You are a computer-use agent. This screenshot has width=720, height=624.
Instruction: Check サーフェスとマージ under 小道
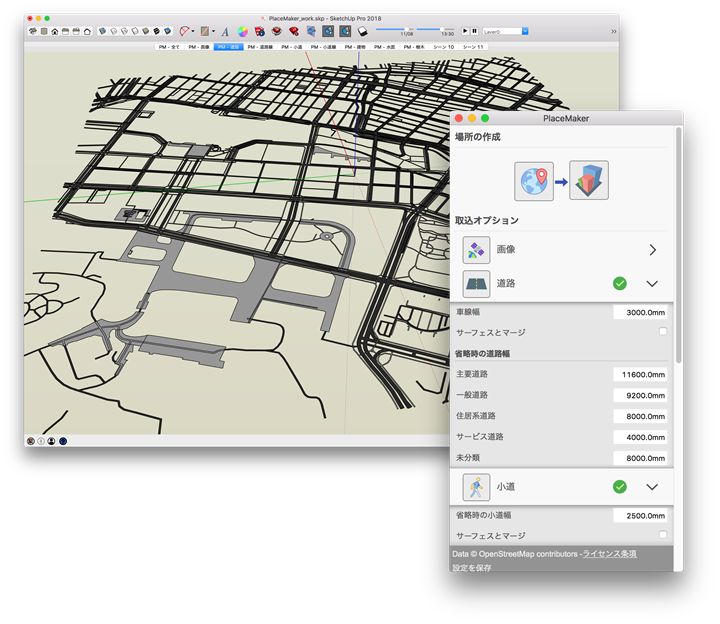click(663, 534)
